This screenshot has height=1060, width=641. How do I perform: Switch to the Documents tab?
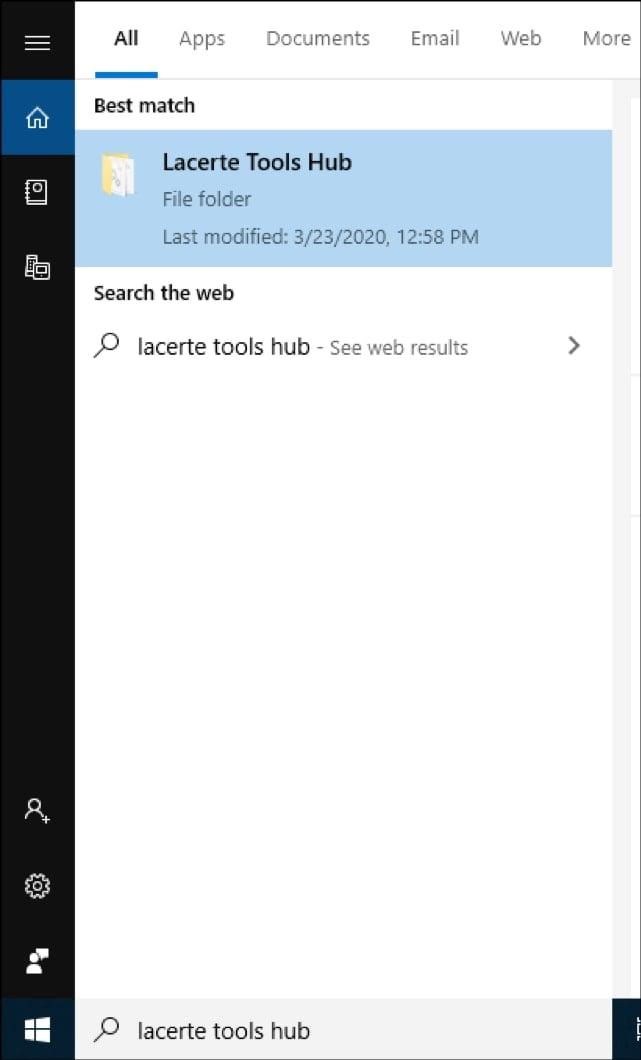click(x=318, y=39)
